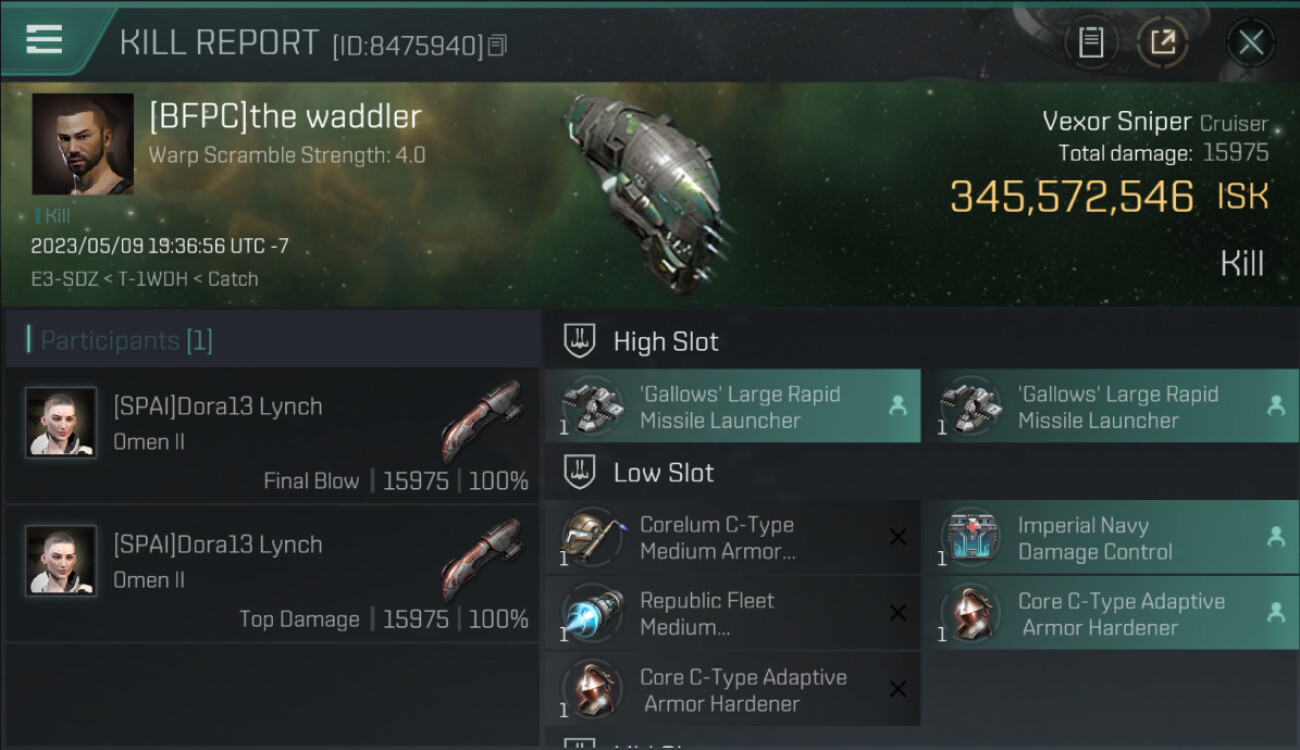Open Dora13 Lynch Top Damage entry
This screenshot has height=750, width=1300.
273,573
